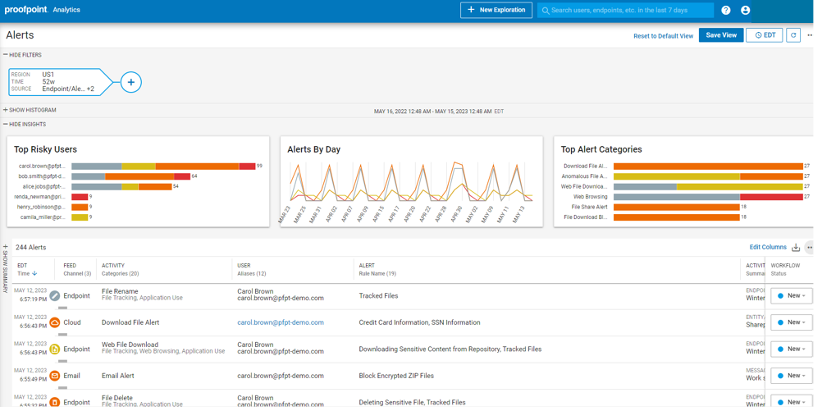814x412 pixels.
Task: Open workflow status dropdown for File Rename alert
Action: click(x=791, y=296)
